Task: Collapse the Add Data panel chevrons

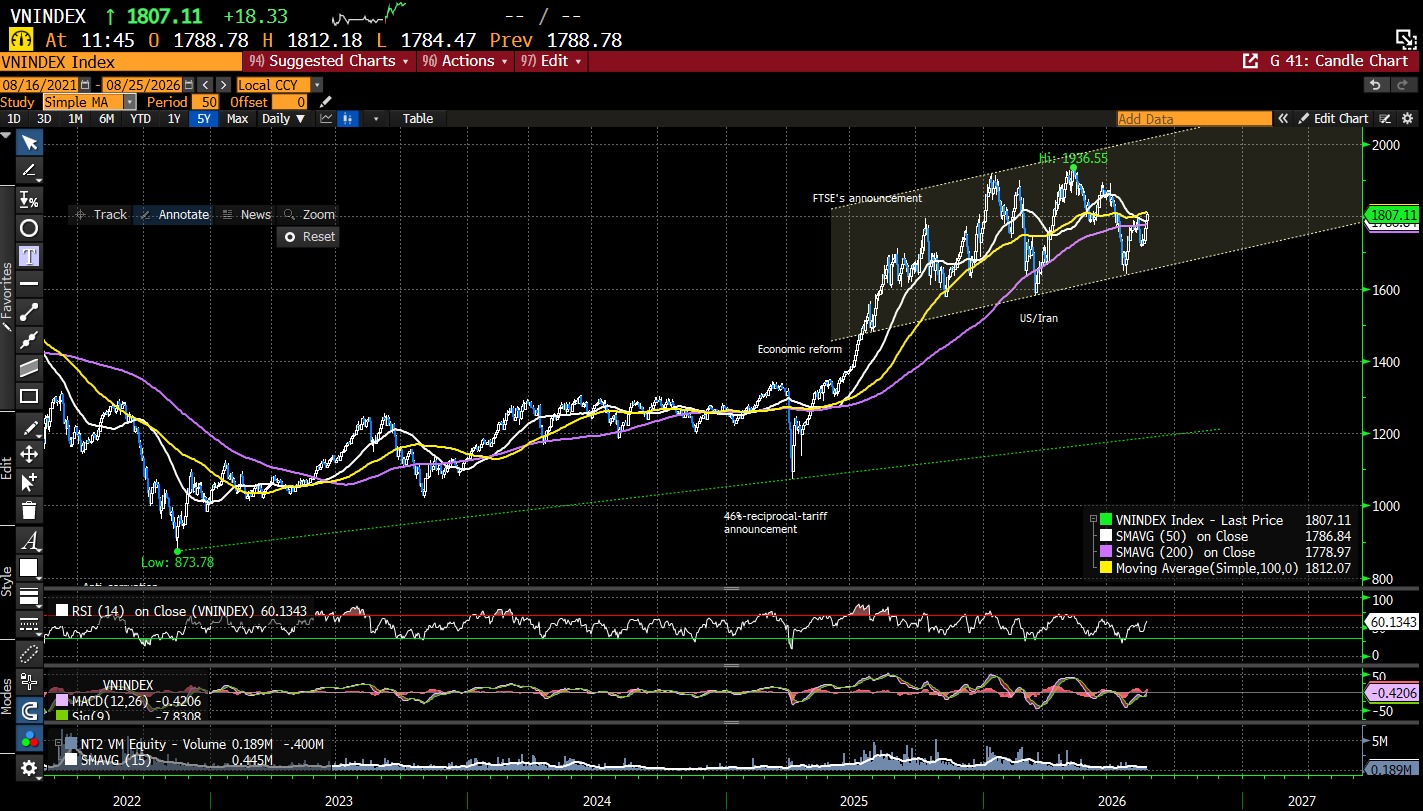Action: [1282, 118]
